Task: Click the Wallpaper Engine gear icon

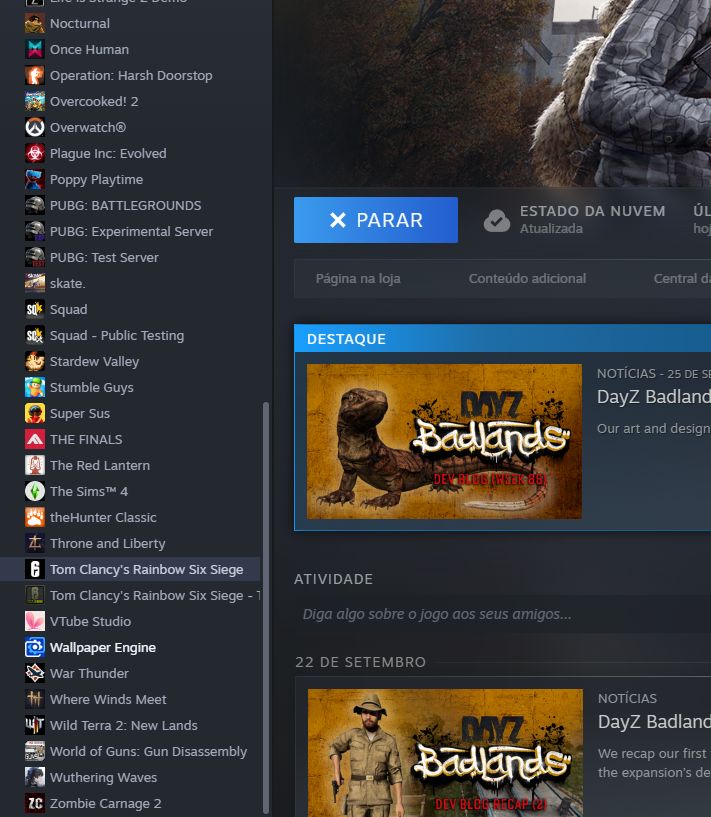Action: point(35,648)
